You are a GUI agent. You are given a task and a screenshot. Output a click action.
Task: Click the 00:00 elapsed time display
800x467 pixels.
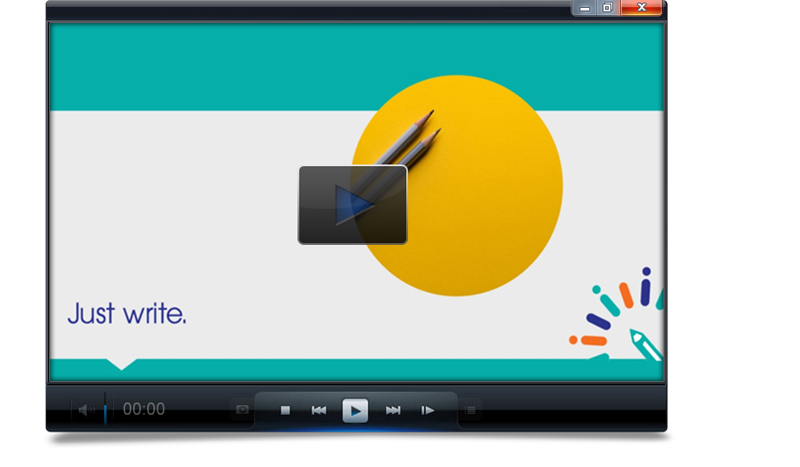(x=144, y=409)
